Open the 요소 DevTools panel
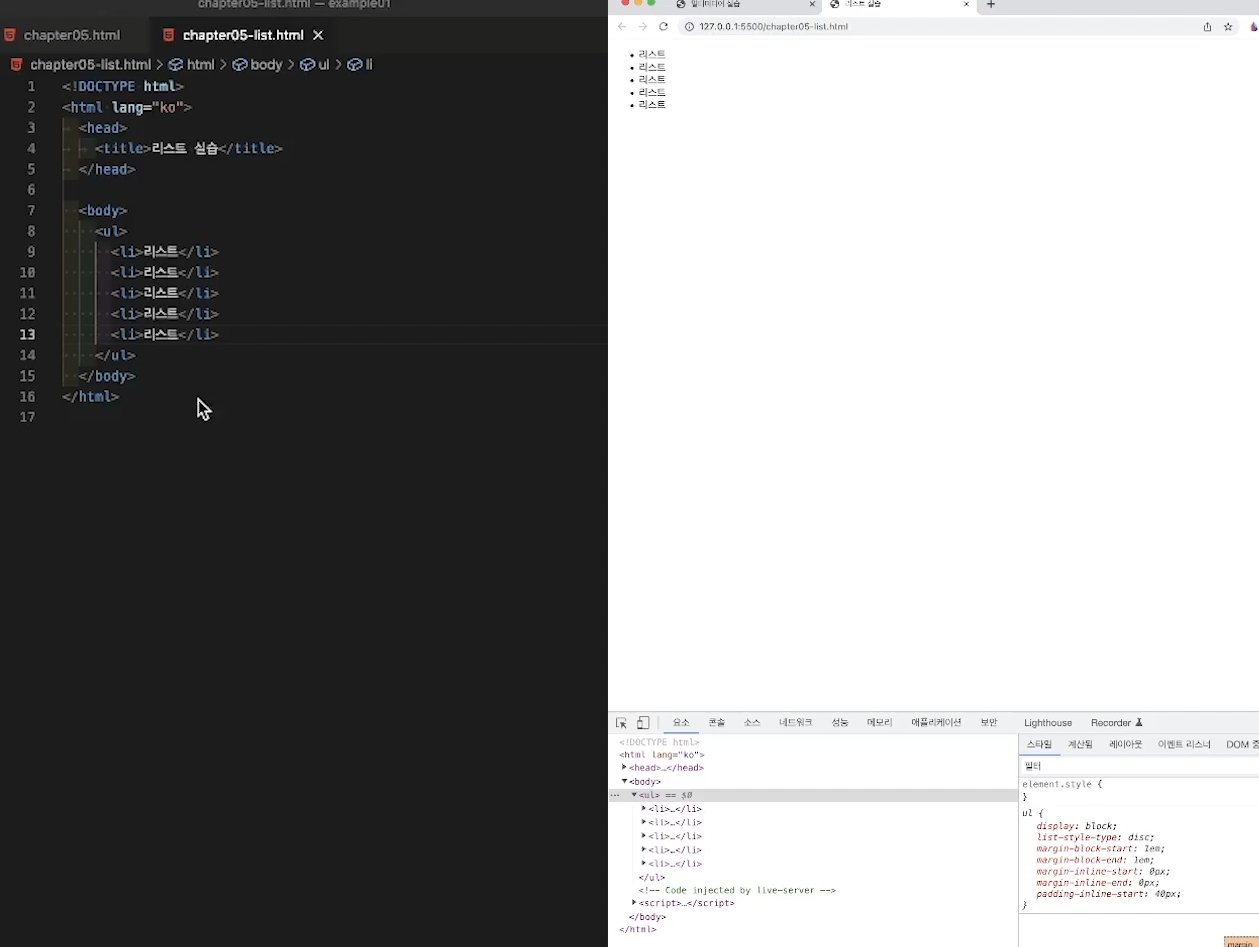Viewport: 1259px width, 947px height. (681, 722)
